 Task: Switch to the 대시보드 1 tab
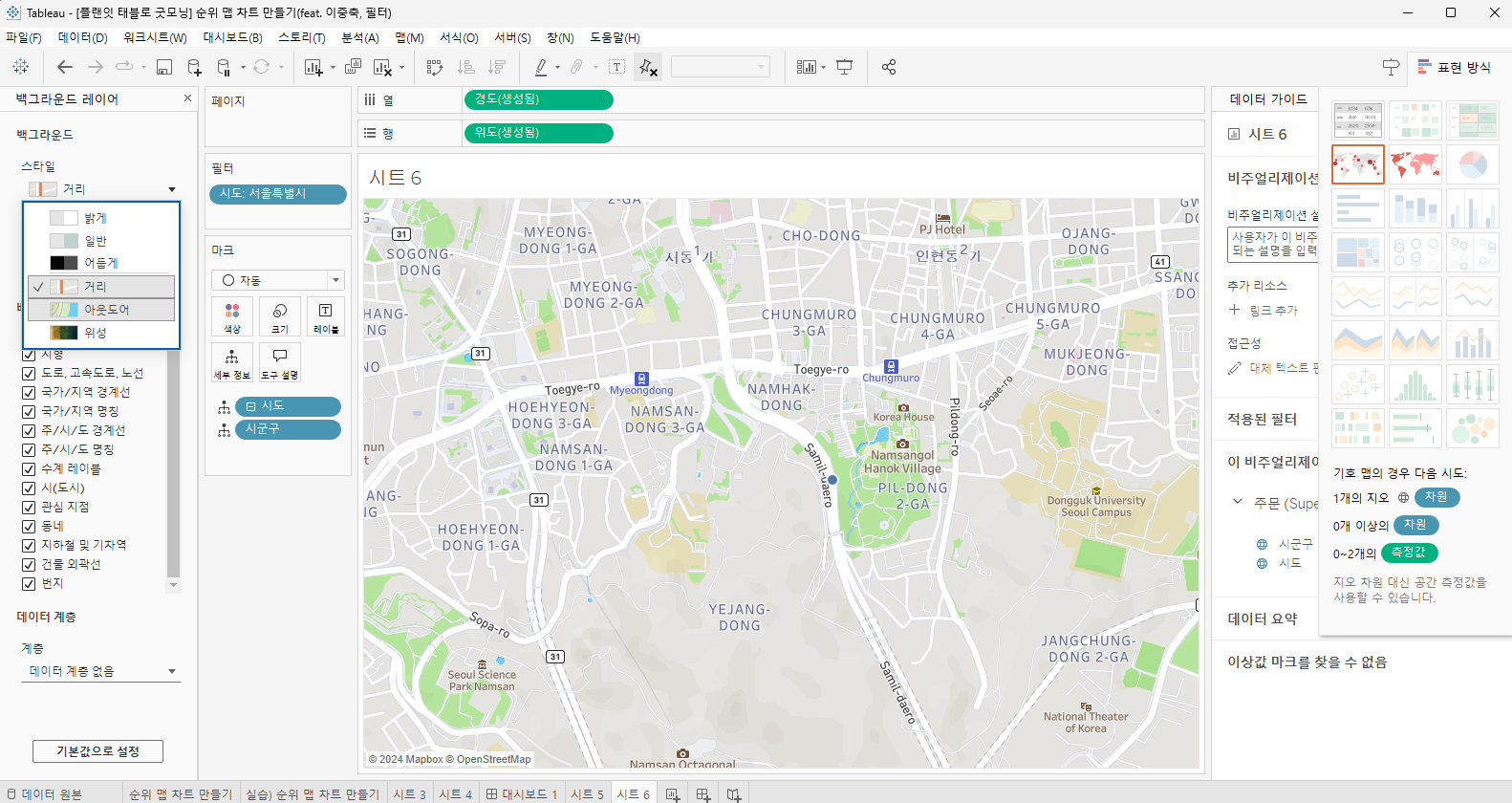pyautogui.click(x=522, y=794)
